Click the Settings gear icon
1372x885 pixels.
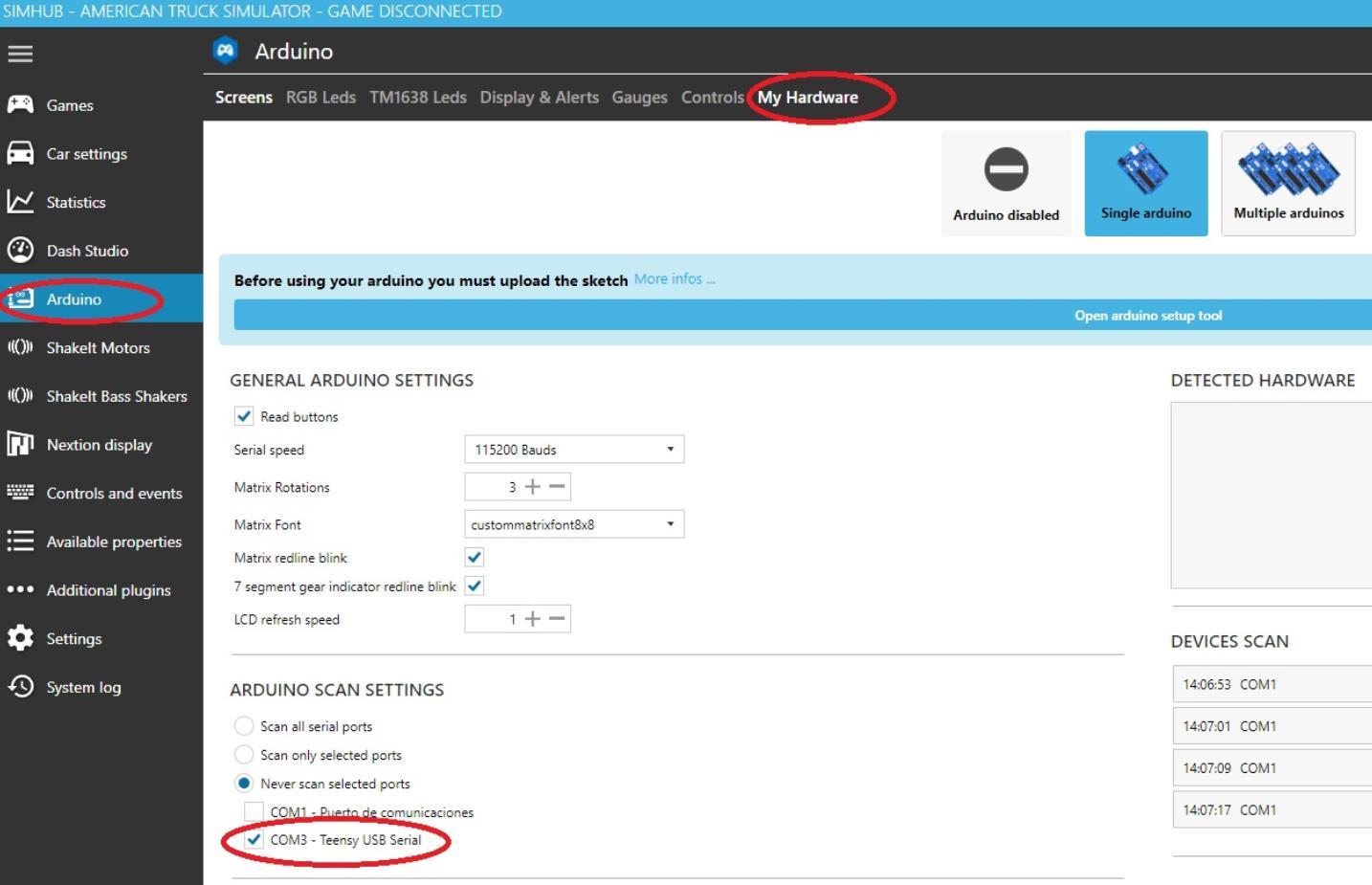click(20, 638)
